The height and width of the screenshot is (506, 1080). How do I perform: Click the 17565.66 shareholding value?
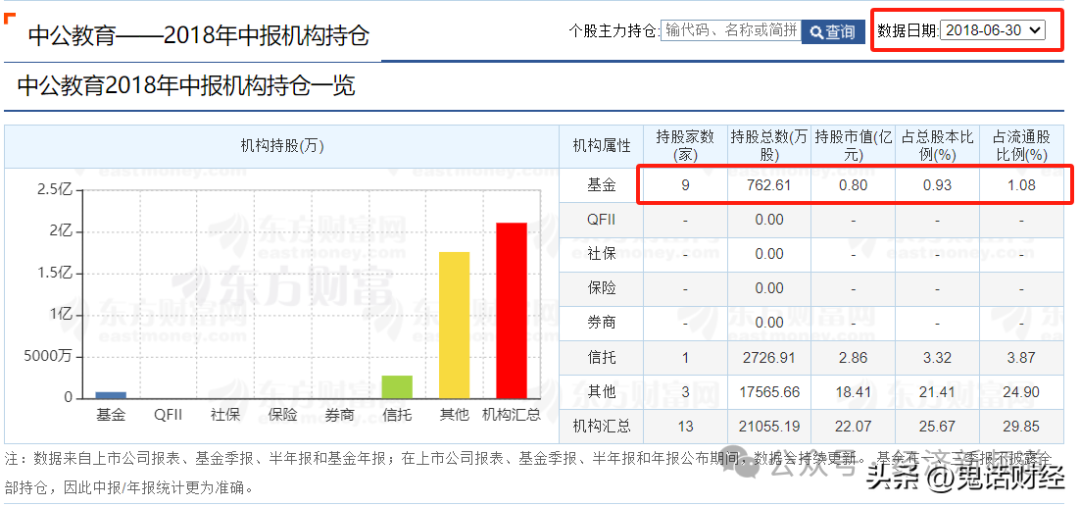click(769, 392)
